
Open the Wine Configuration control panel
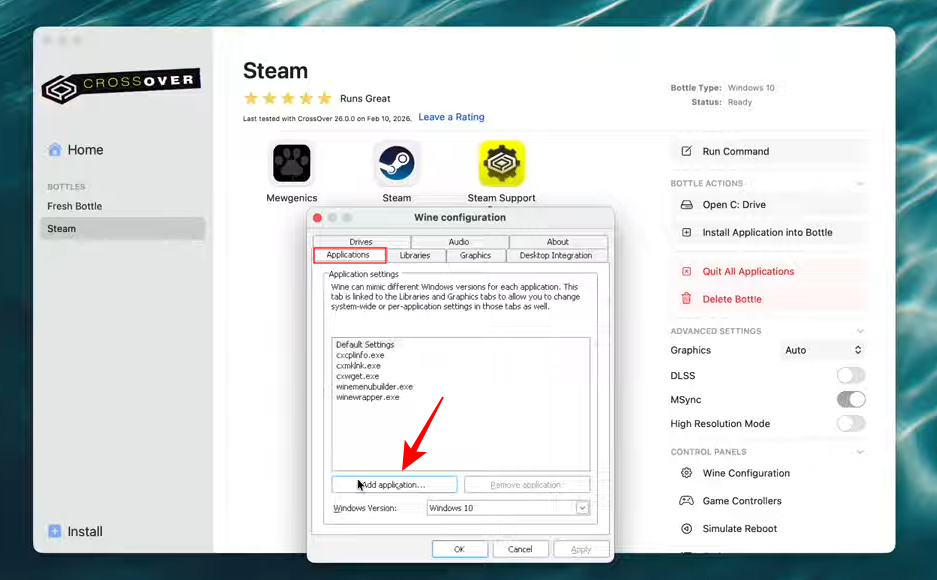tap(745, 473)
